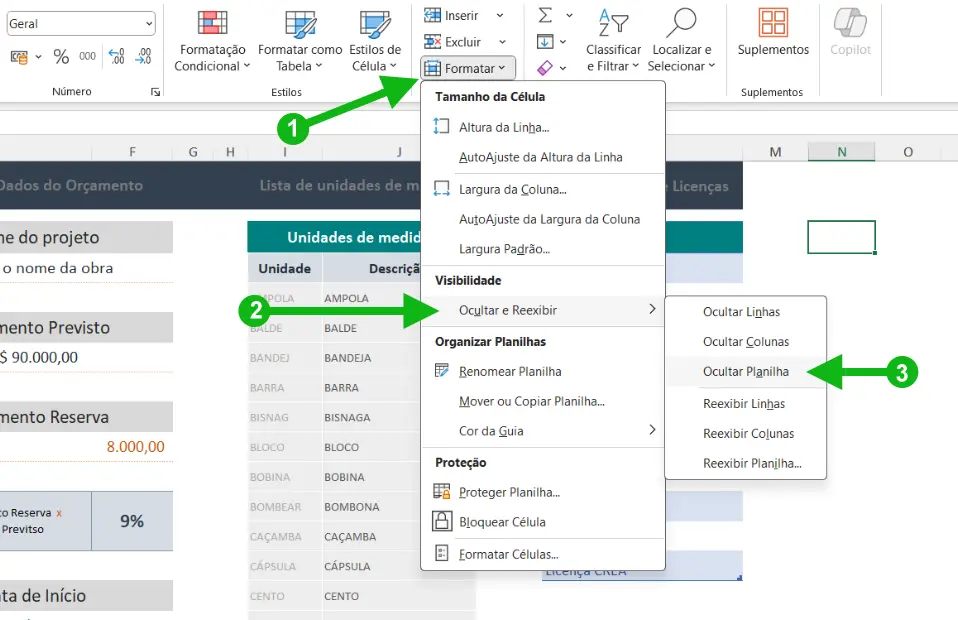Choose Largura Padrão menu item
958x620 pixels.
tap(543, 249)
